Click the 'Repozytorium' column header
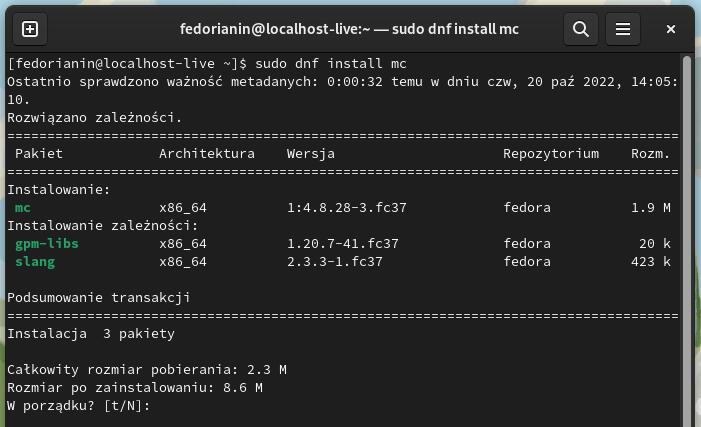Image resolution: width=701 pixels, height=427 pixels. click(x=551, y=154)
